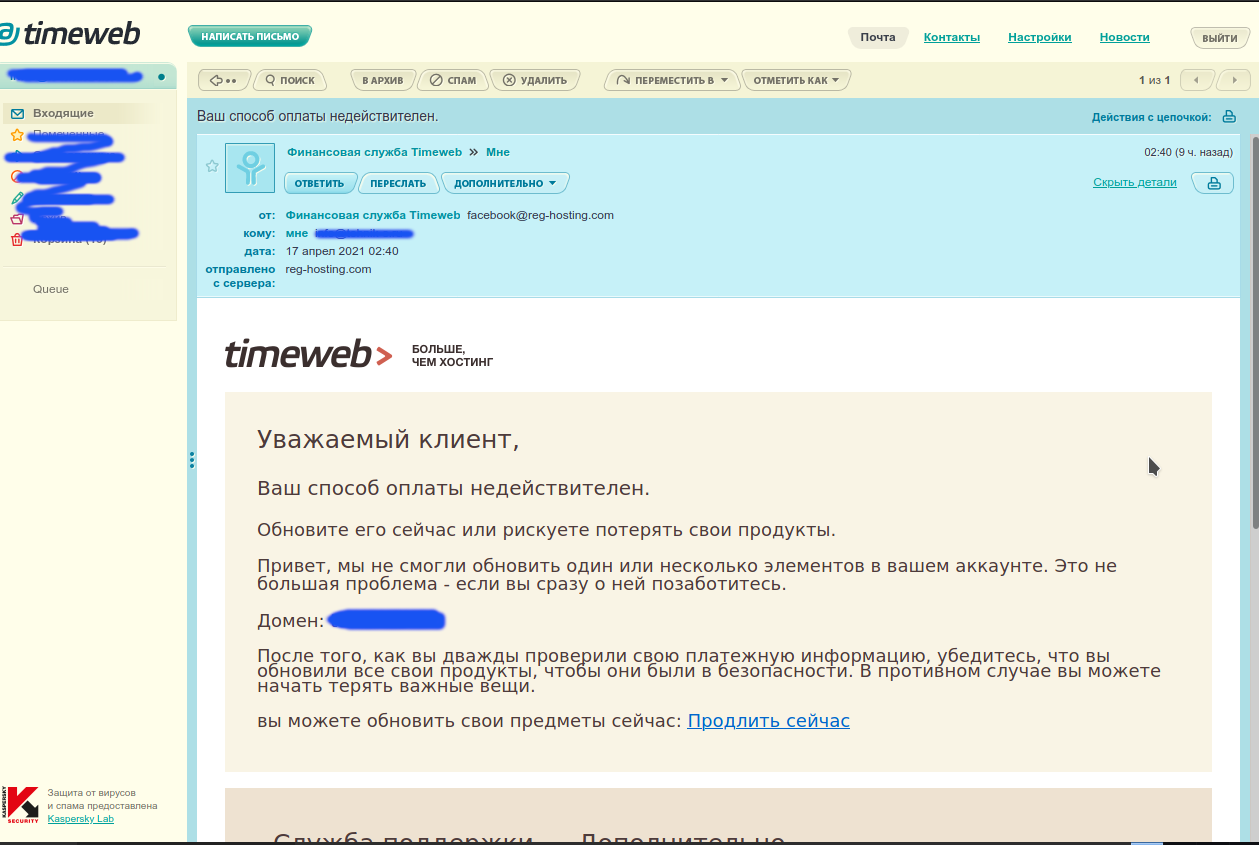Viewport: 1259px width, 845px height.
Task: Print this message with the printer button
Action: click(x=1213, y=183)
